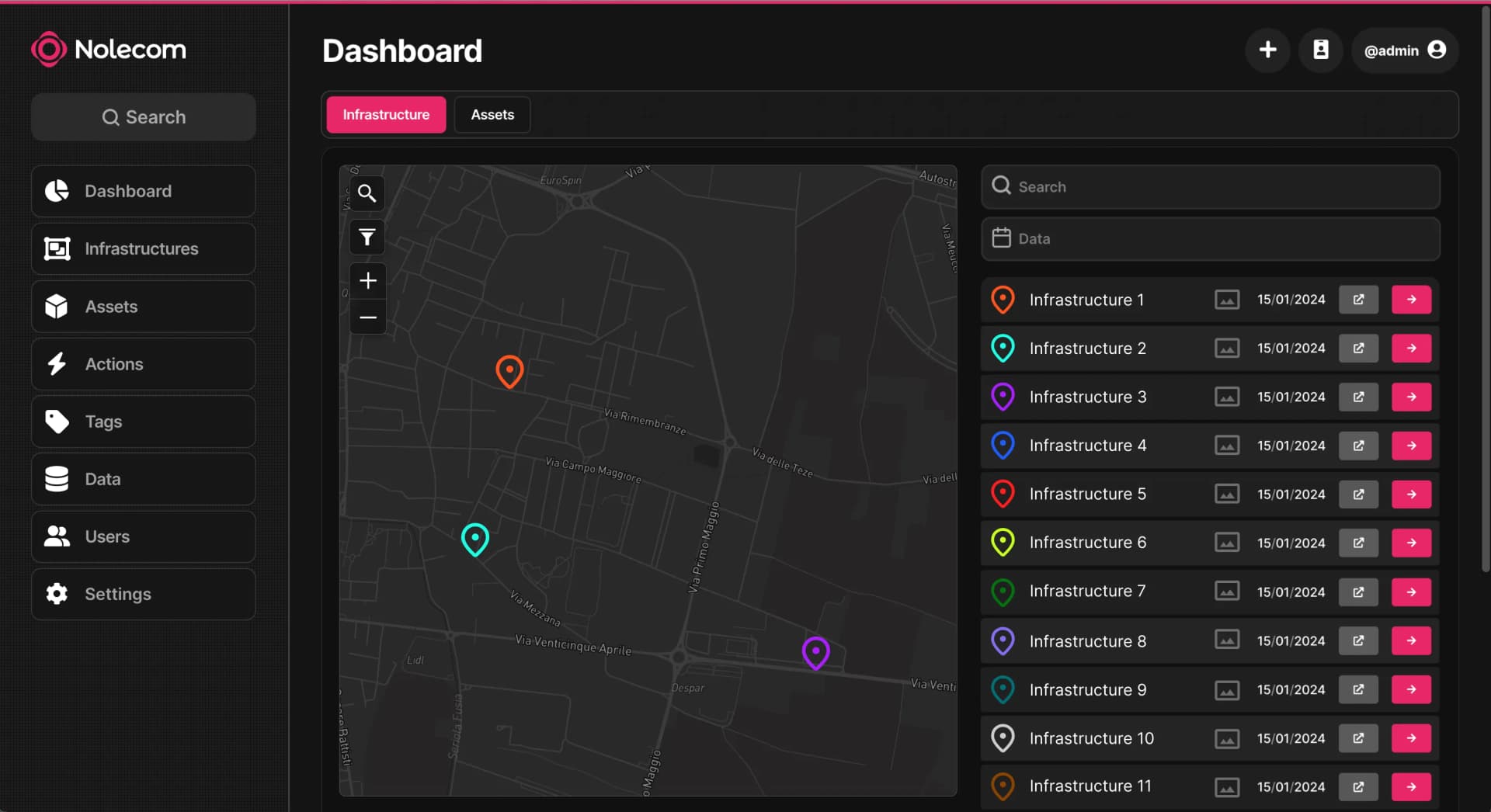Zoom out on the map
Viewport: 1491px width, 812px height.
click(x=367, y=318)
